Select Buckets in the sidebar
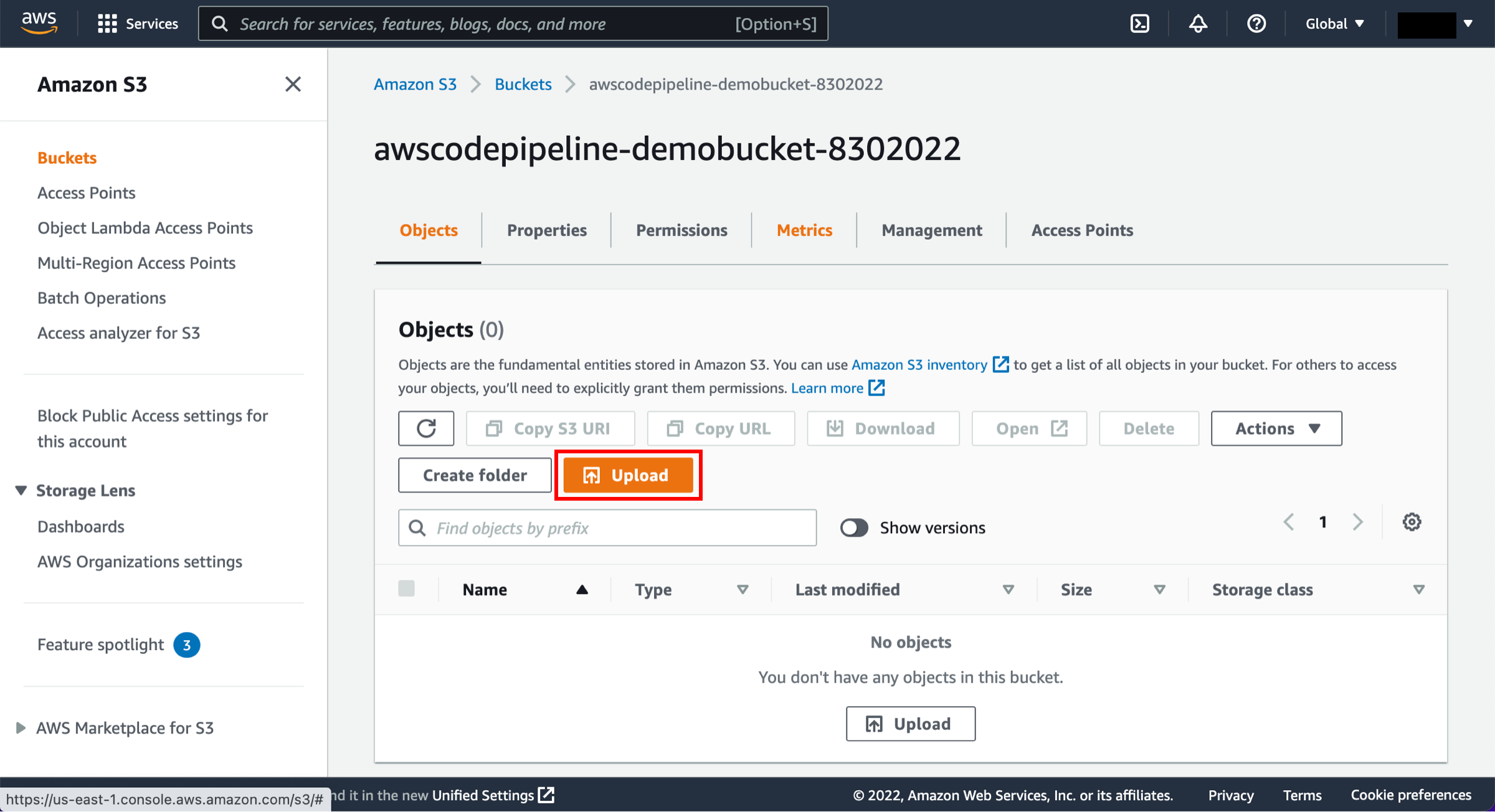 [67, 158]
